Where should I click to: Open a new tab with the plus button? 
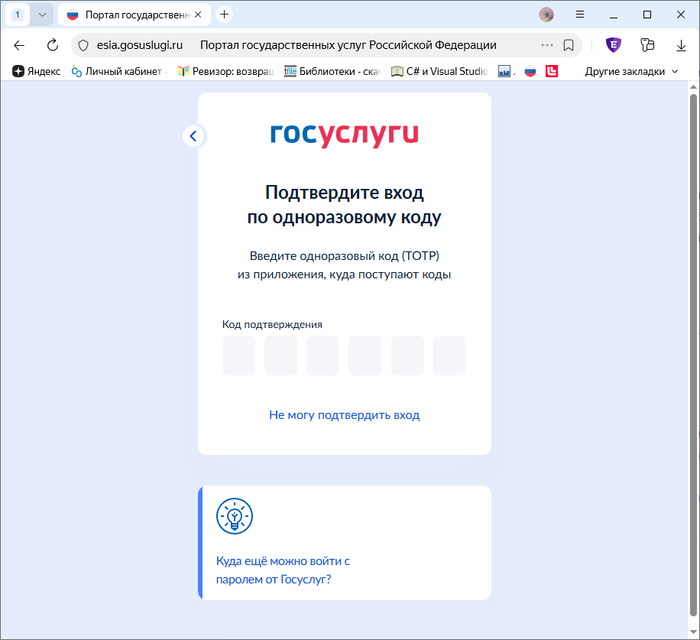click(224, 14)
